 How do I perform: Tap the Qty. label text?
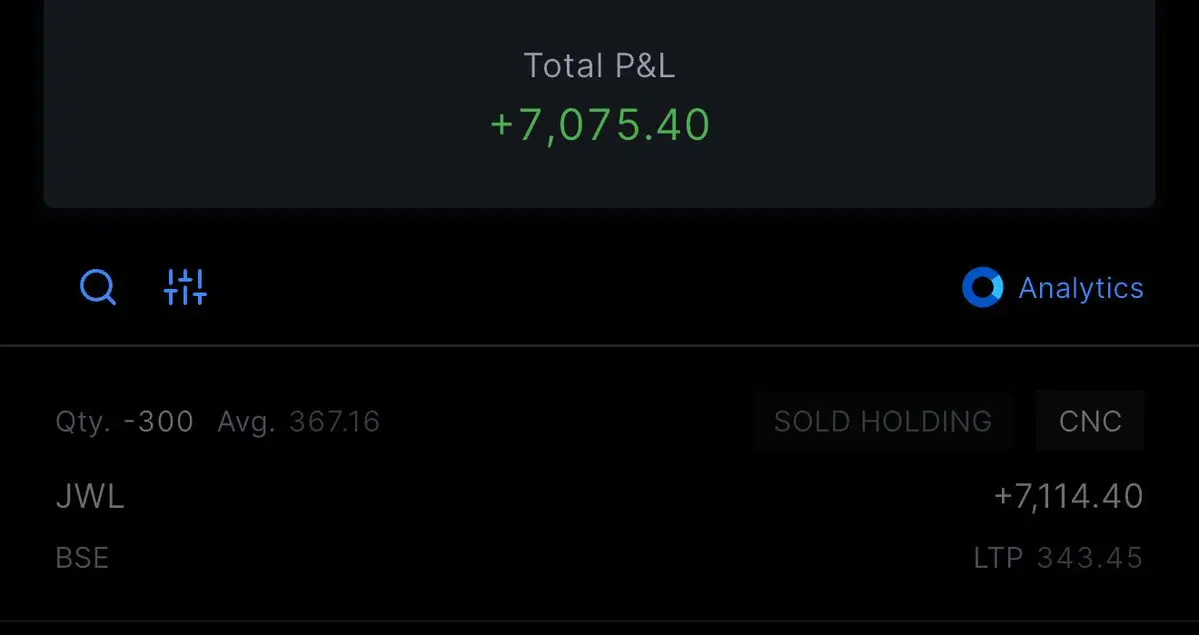click(84, 422)
